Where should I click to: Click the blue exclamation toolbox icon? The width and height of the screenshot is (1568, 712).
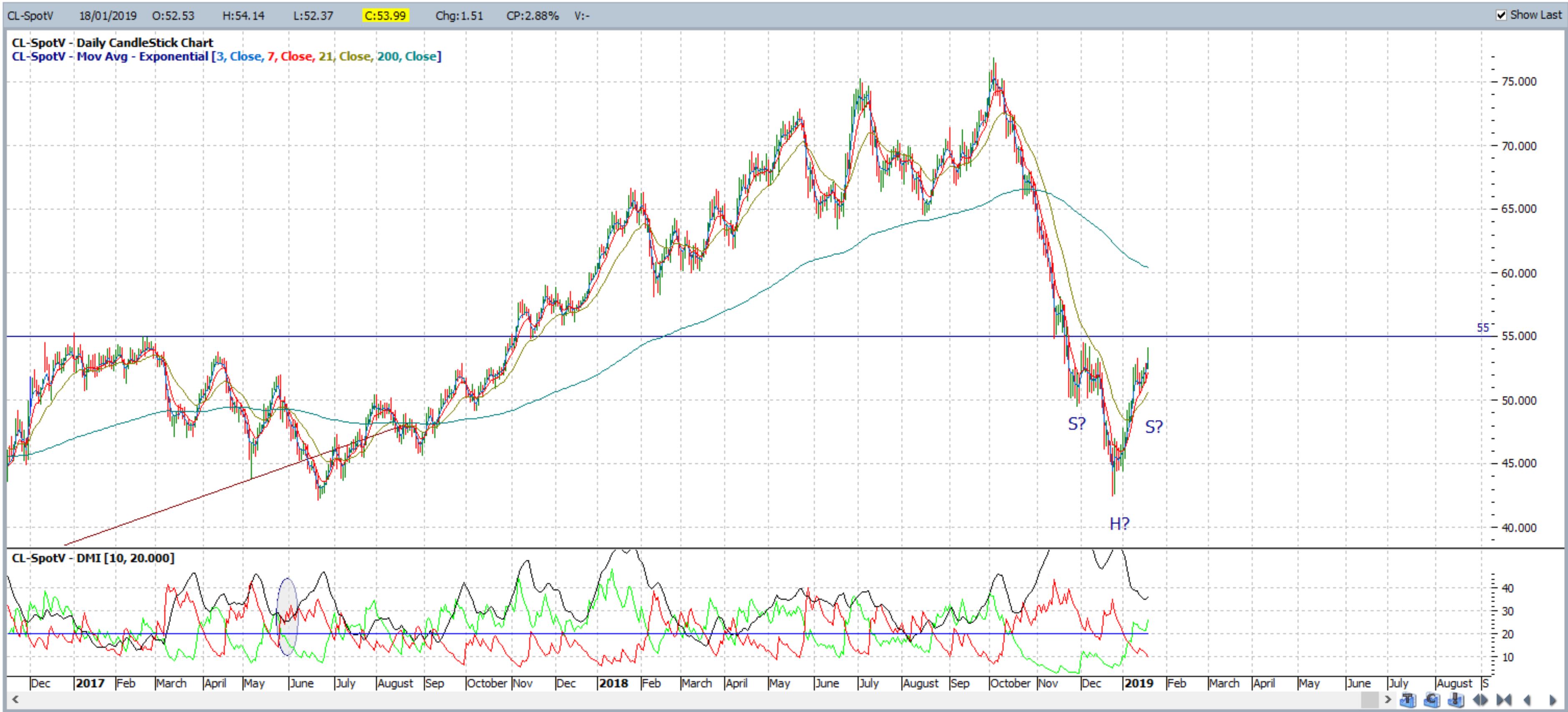click(1456, 700)
